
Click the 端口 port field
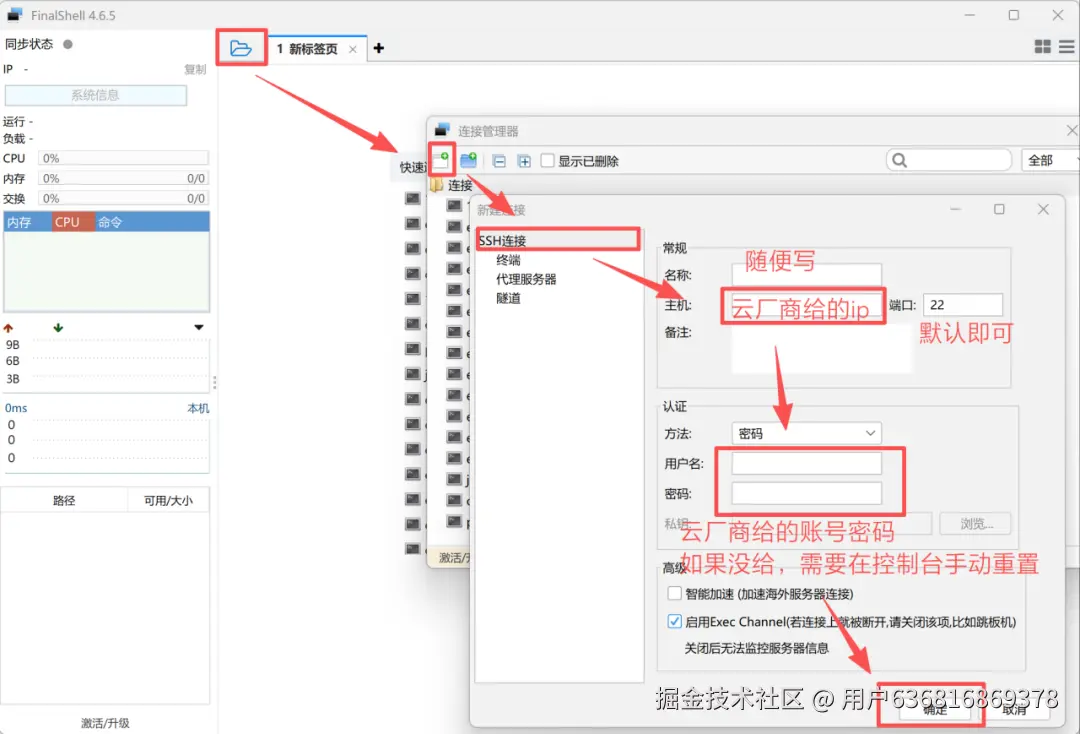tap(962, 304)
